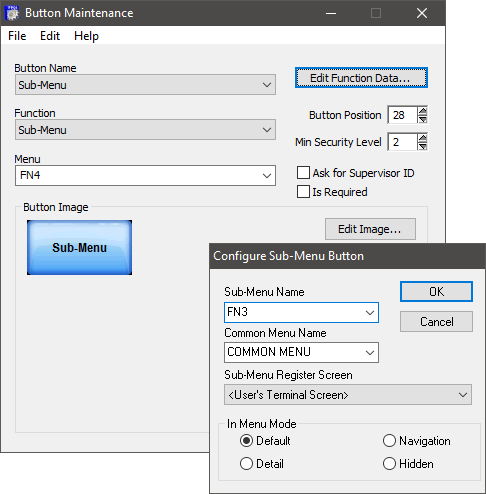The height and width of the screenshot is (494, 486).
Task: Open the Sub-Menu Name FN3 dropdown
Action: [301, 312]
